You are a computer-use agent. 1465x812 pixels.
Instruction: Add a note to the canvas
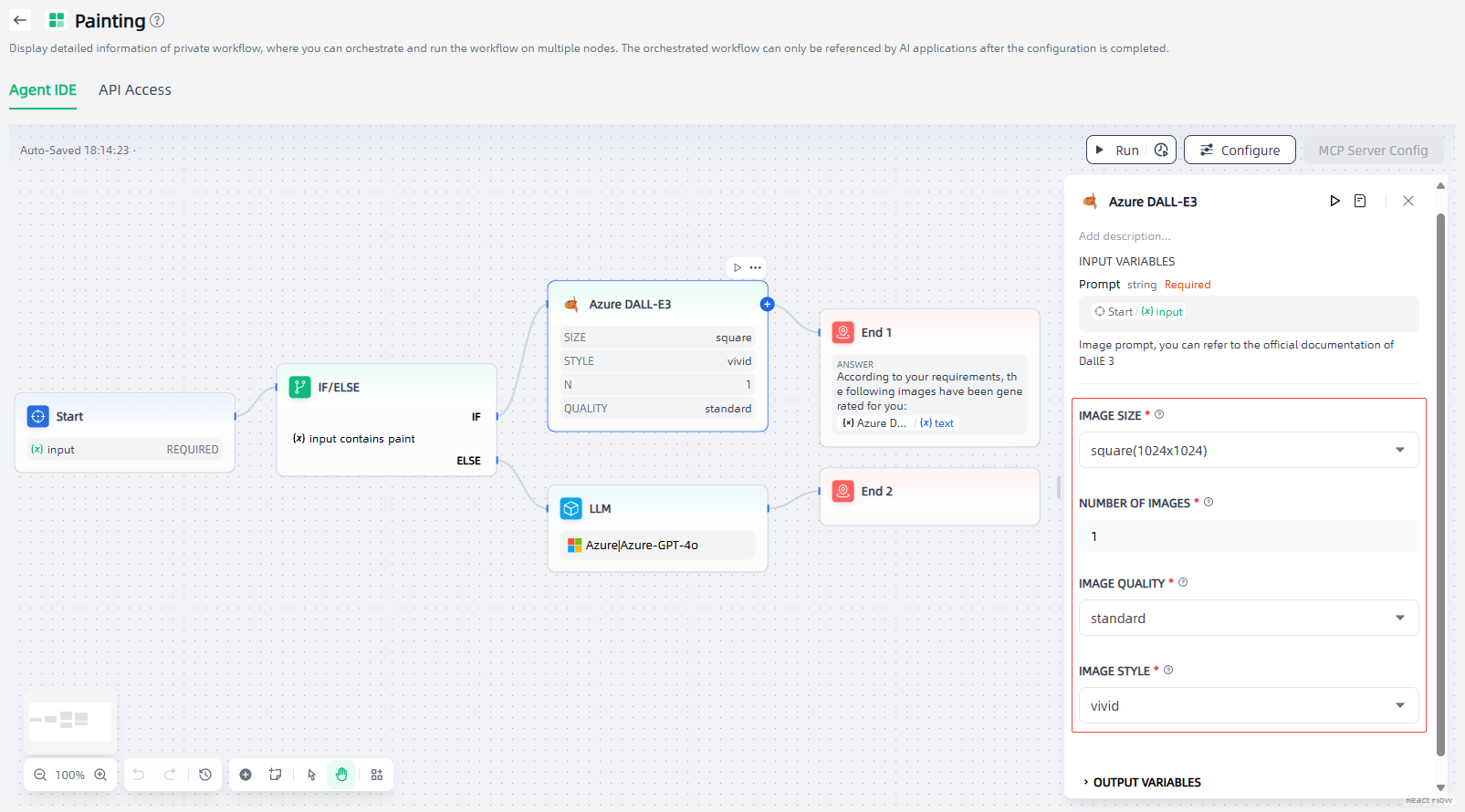[275, 775]
